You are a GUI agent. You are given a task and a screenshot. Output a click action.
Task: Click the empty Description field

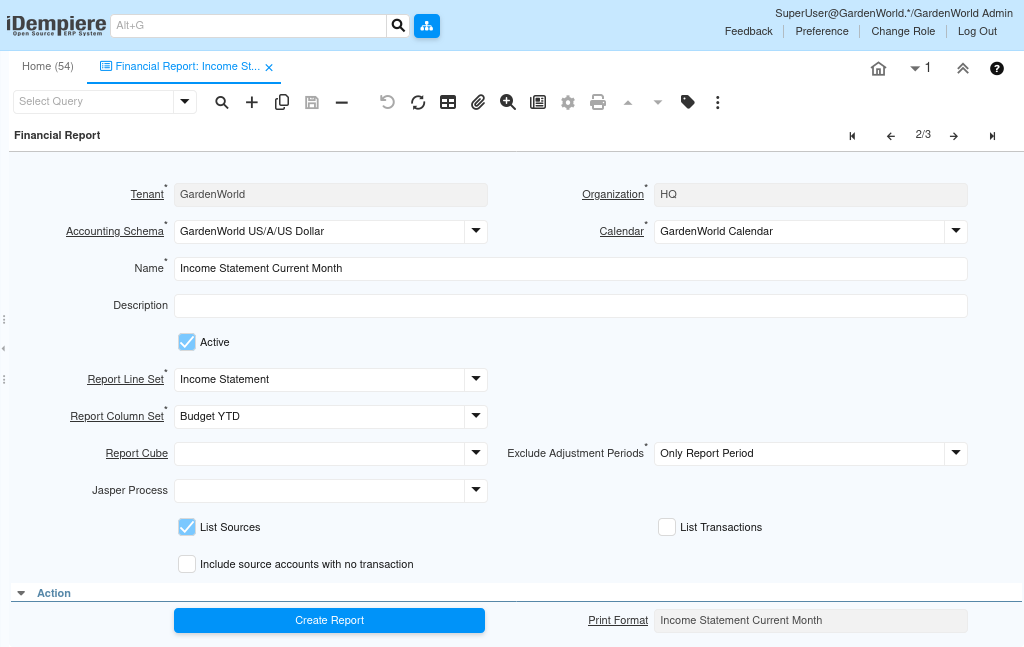(570, 306)
